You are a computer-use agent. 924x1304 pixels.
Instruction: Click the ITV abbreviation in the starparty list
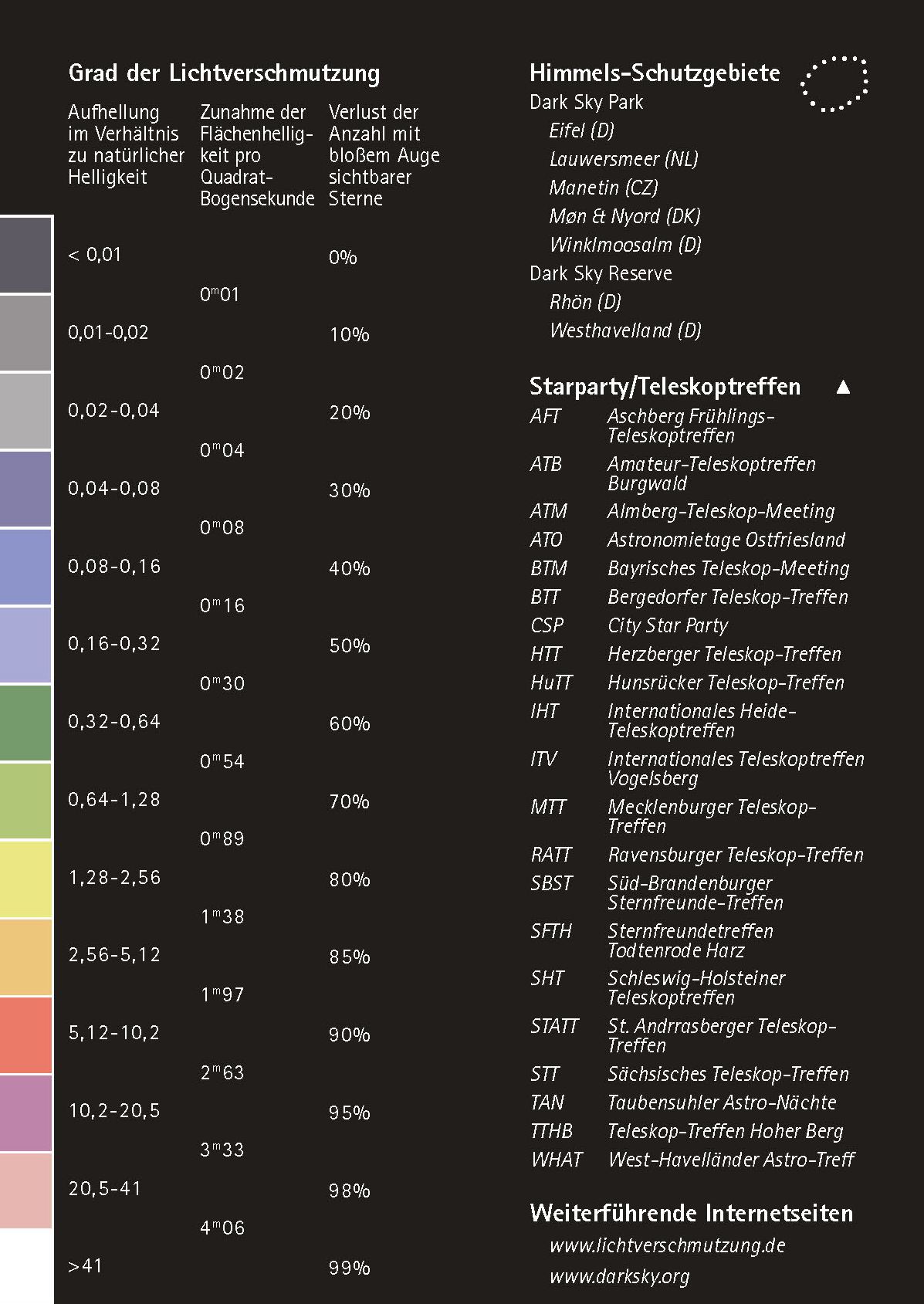tap(543, 759)
